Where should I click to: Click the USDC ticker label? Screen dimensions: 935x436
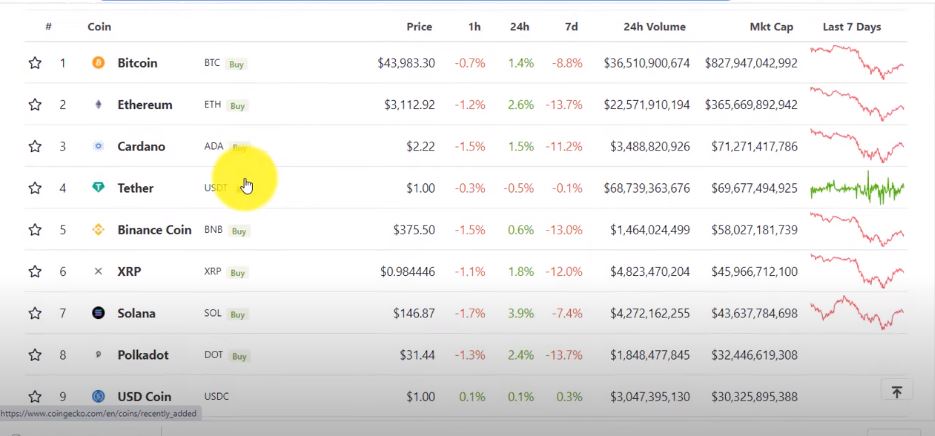pos(216,397)
